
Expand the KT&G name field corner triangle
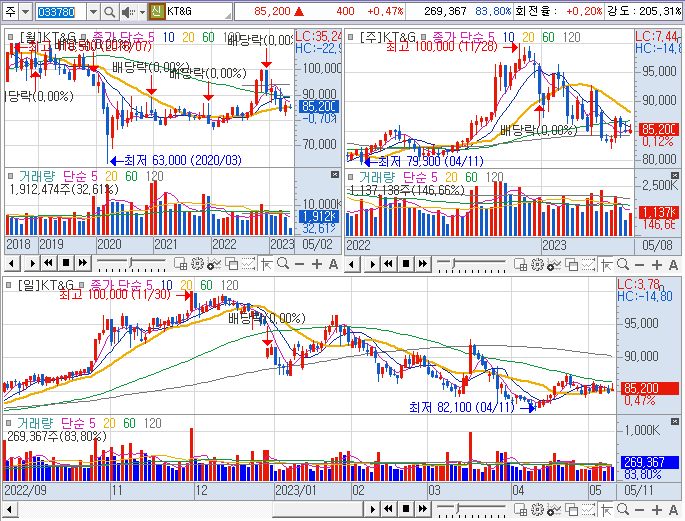(x=228, y=16)
